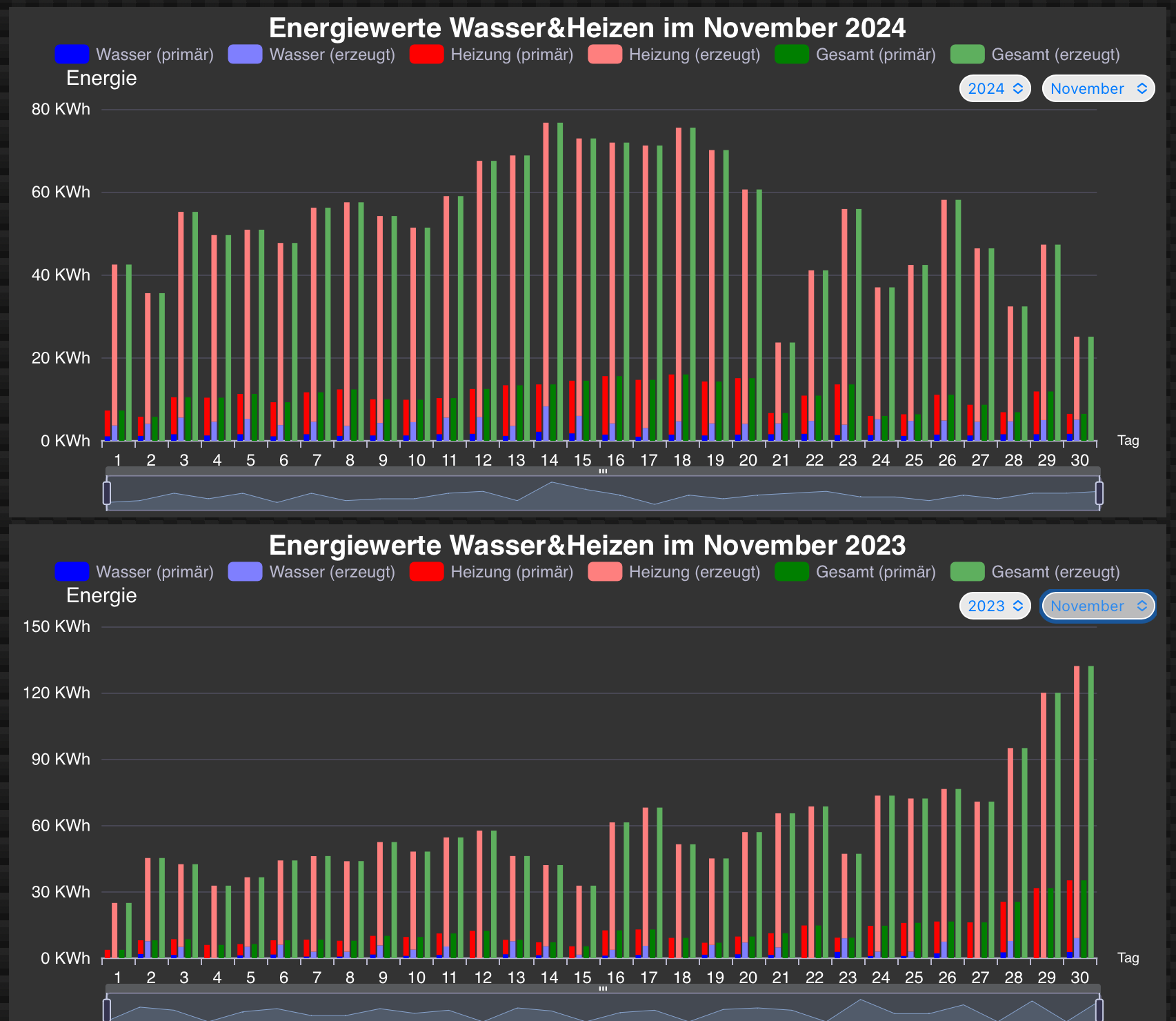Click left zoom handle of 2024 range slider
Image resolution: width=1176 pixels, height=1021 pixels.
[107, 493]
